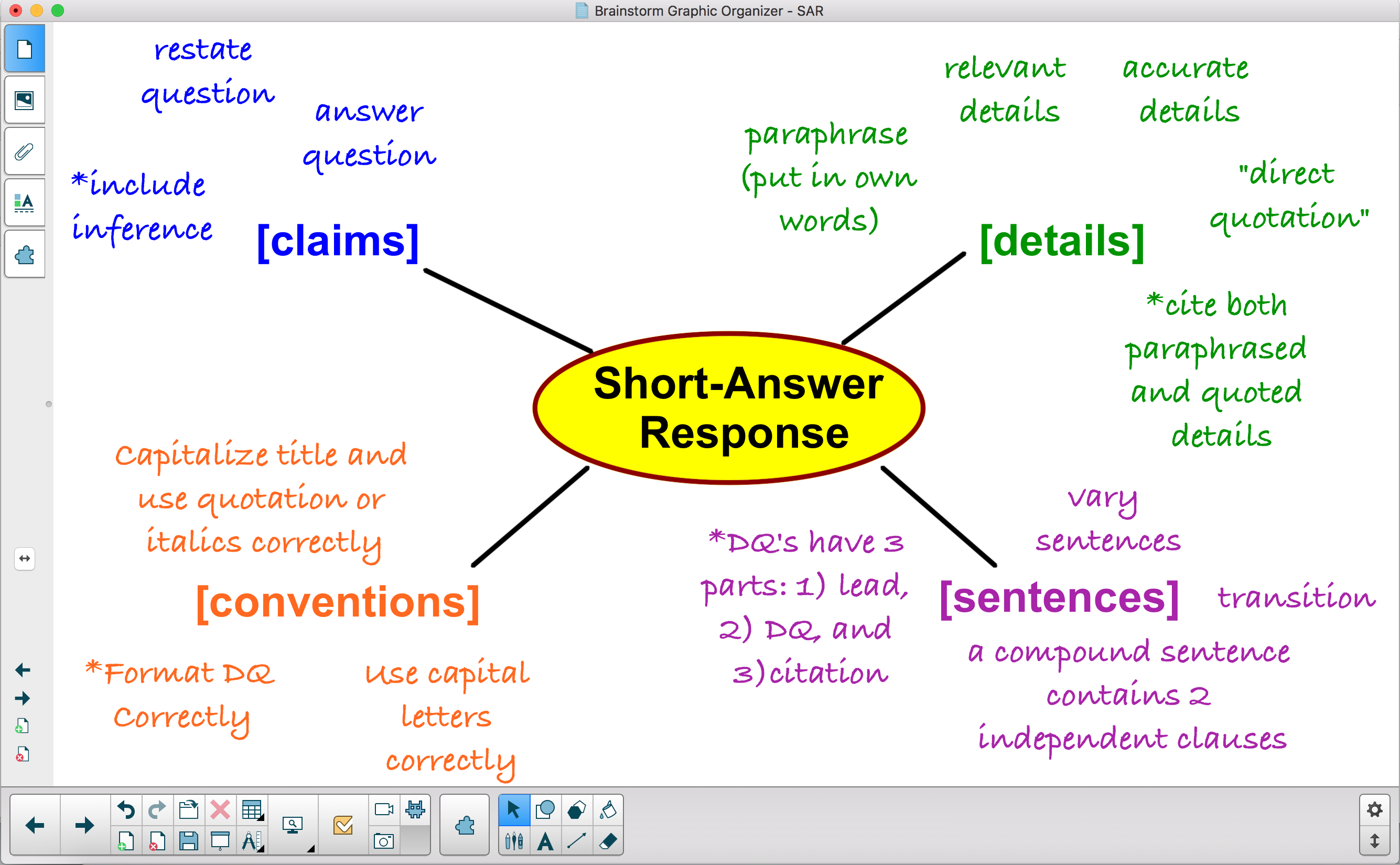The height and width of the screenshot is (865, 1400).
Task: Move toolbar with the up-down arrow
Action: tap(1374, 840)
